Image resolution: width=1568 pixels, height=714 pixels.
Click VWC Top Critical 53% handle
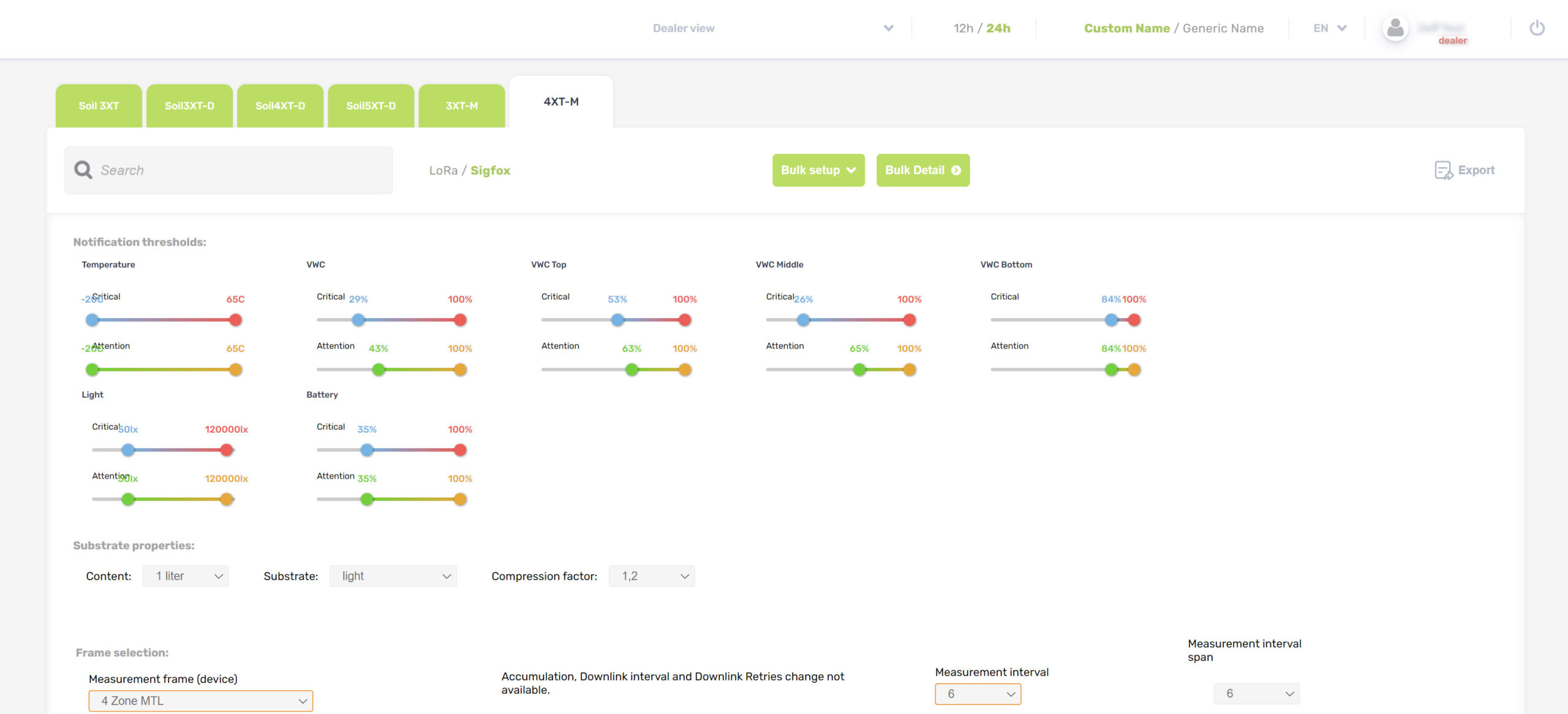click(617, 320)
